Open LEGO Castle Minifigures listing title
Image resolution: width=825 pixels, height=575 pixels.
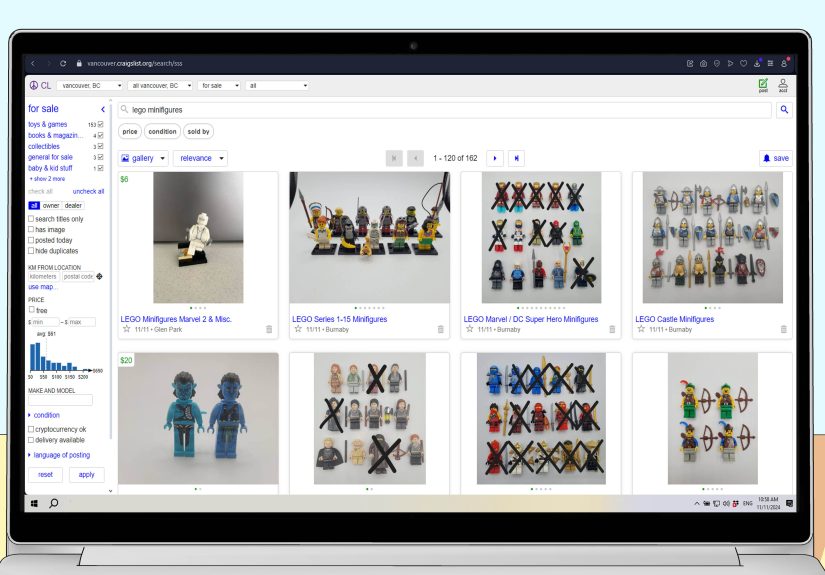tap(675, 319)
